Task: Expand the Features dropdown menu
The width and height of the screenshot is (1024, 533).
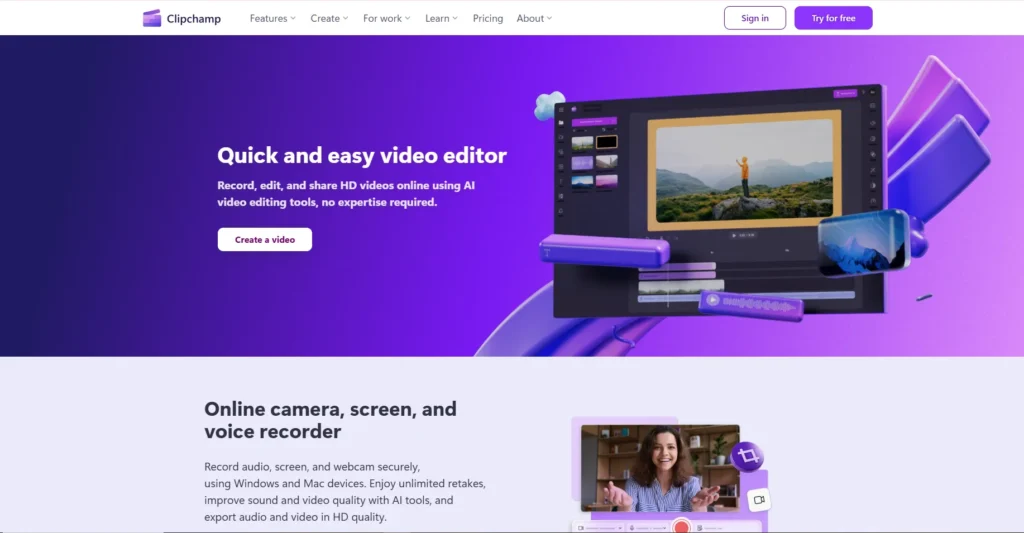Action: (272, 18)
